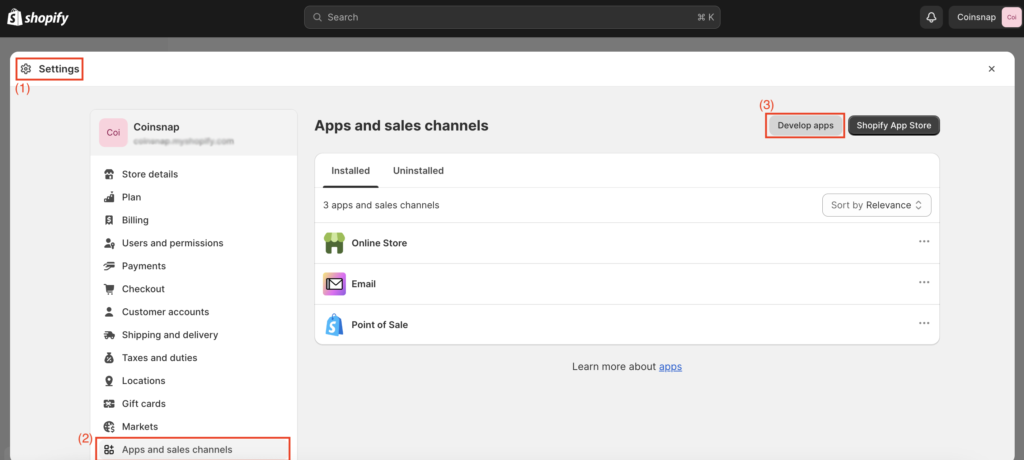Image resolution: width=1024 pixels, height=460 pixels.
Task: Open Apps and sales channels settings
Action: click(x=176, y=450)
